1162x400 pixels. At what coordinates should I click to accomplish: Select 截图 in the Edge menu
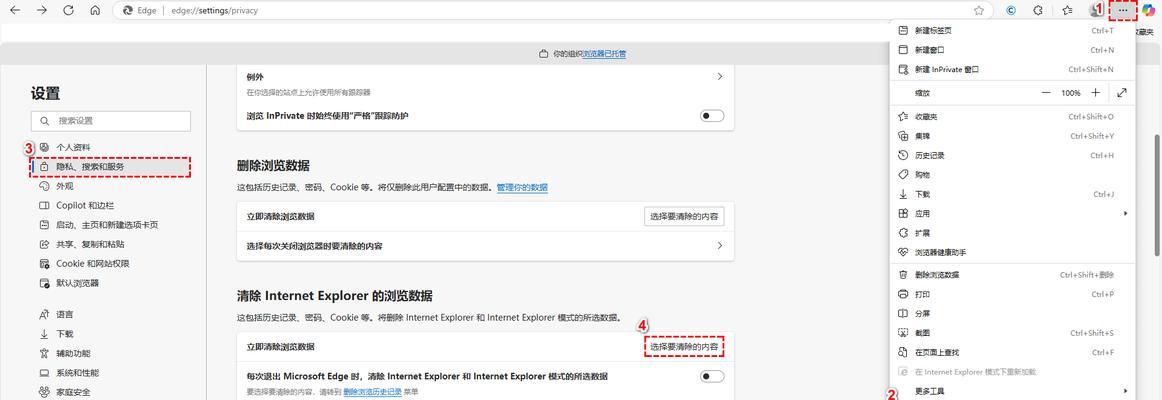pyautogui.click(x=1012, y=333)
